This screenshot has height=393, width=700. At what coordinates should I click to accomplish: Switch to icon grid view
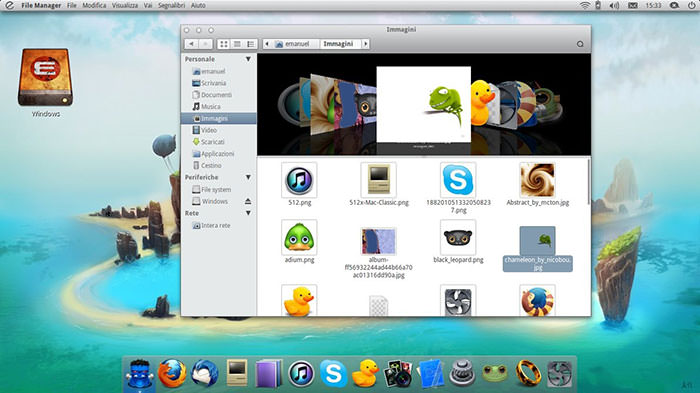tap(224, 44)
